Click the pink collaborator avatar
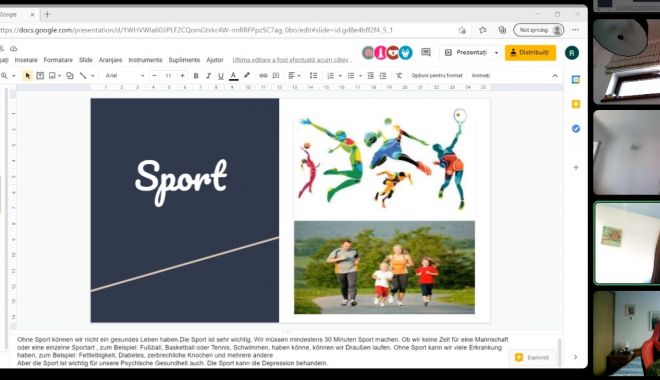The image size is (660, 380). click(381, 53)
